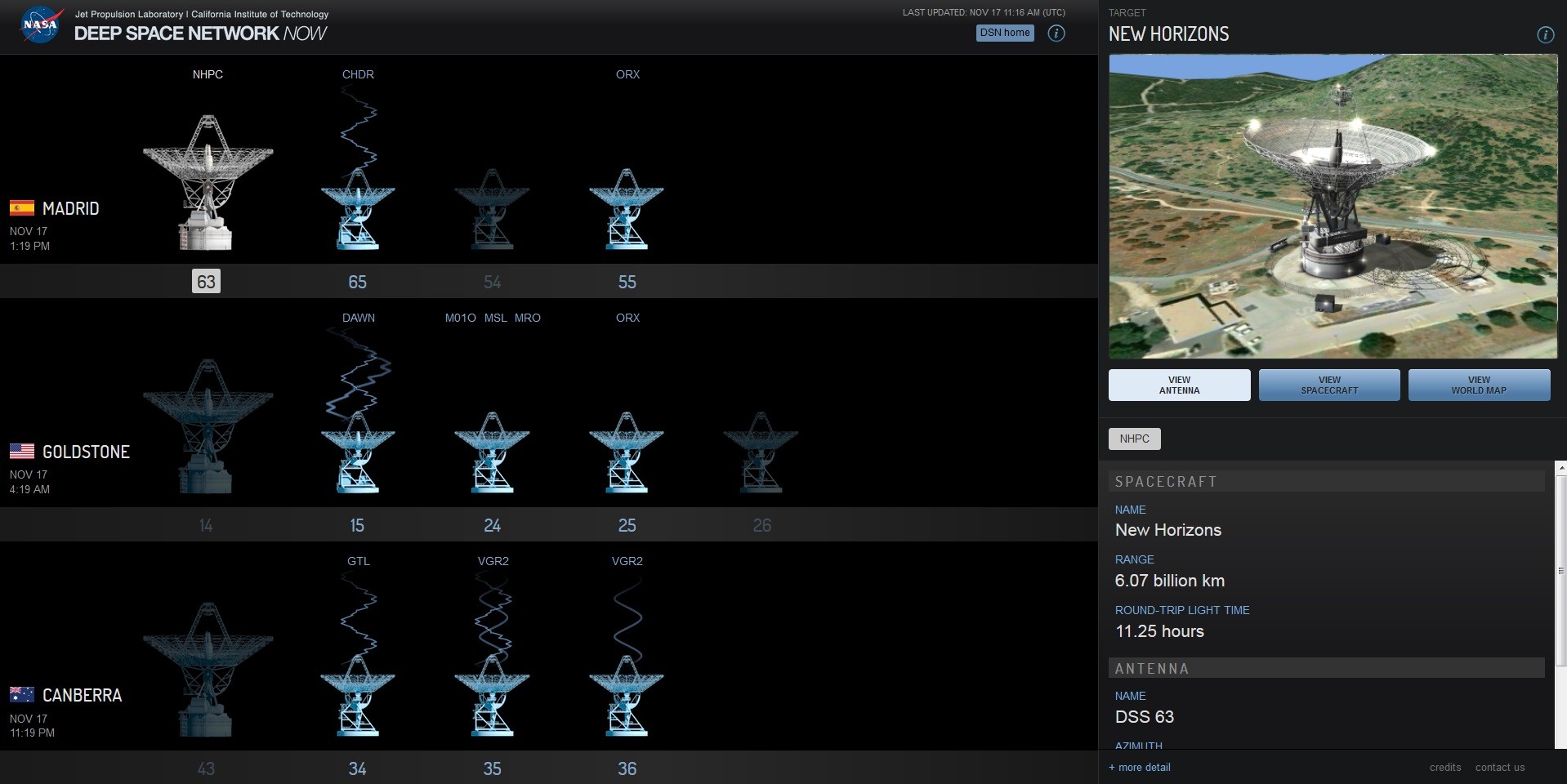Expand the more detail section
1567x784 pixels.
coord(1140,768)
